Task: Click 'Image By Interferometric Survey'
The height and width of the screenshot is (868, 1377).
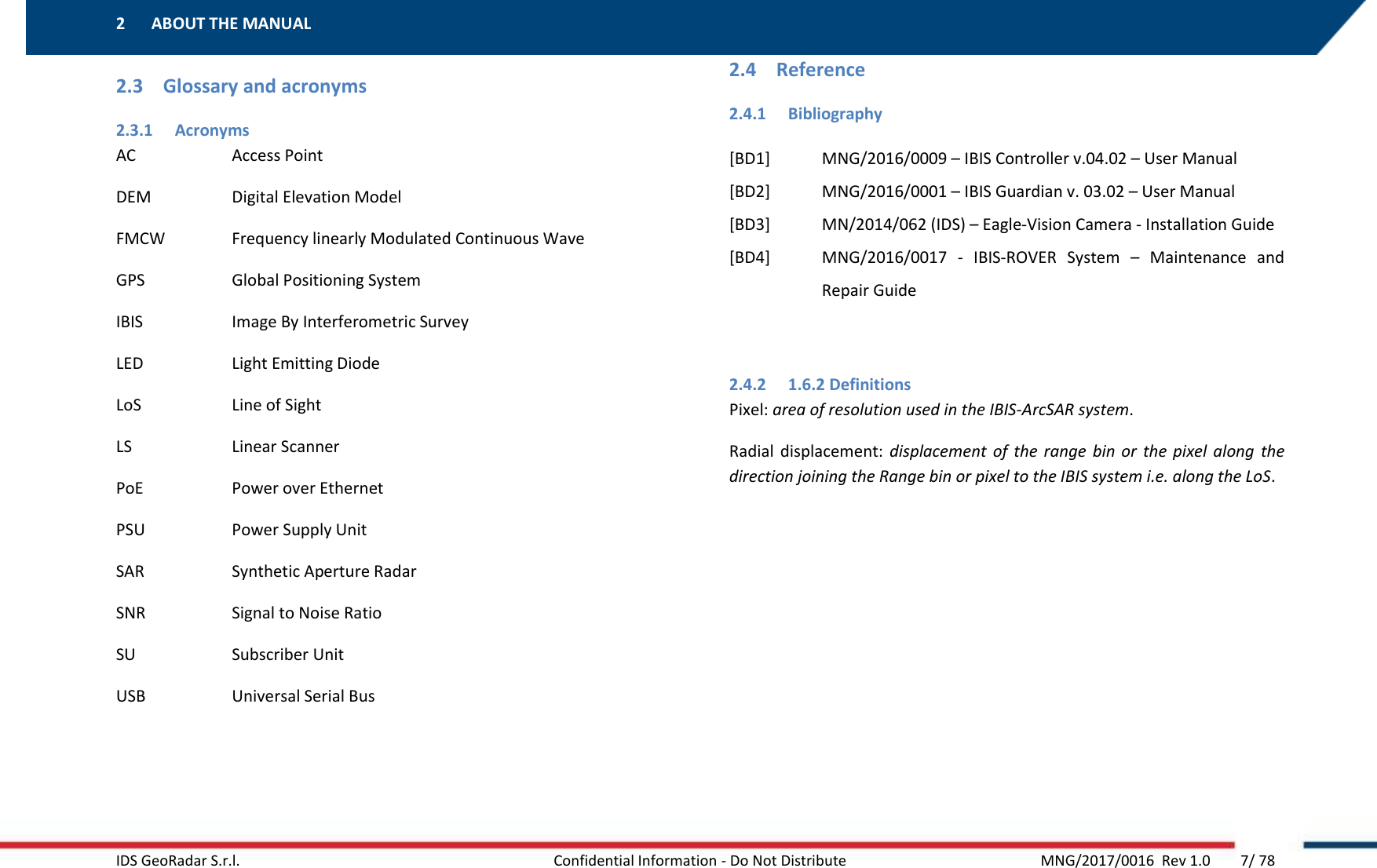Action: coord(350,322)
